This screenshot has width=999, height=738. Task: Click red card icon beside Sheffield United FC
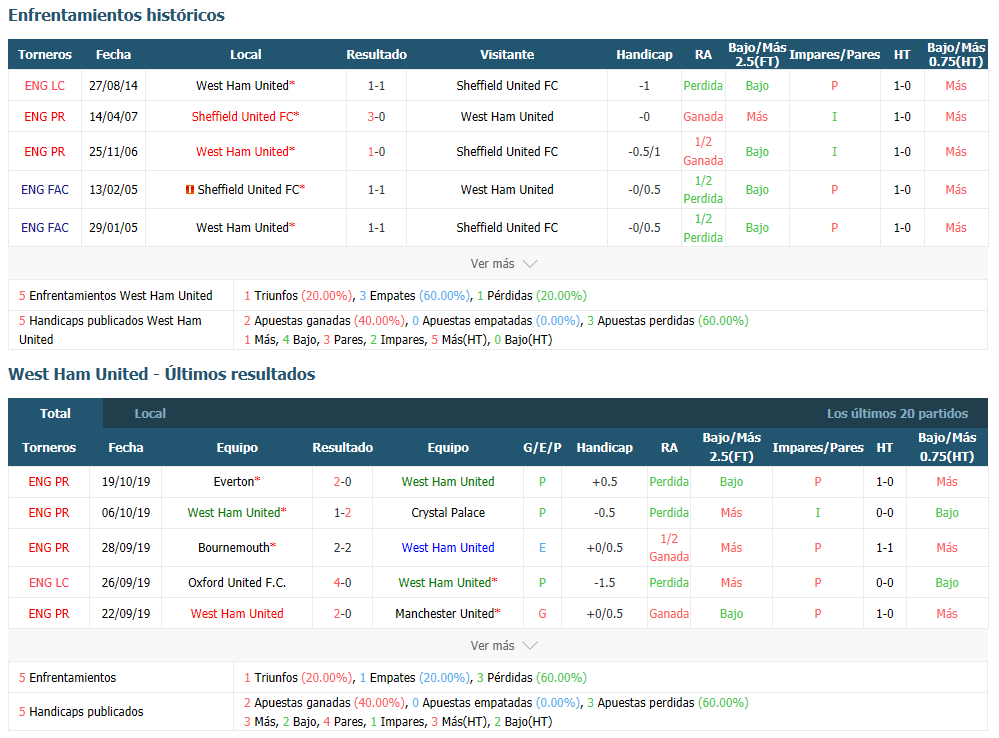189,190
